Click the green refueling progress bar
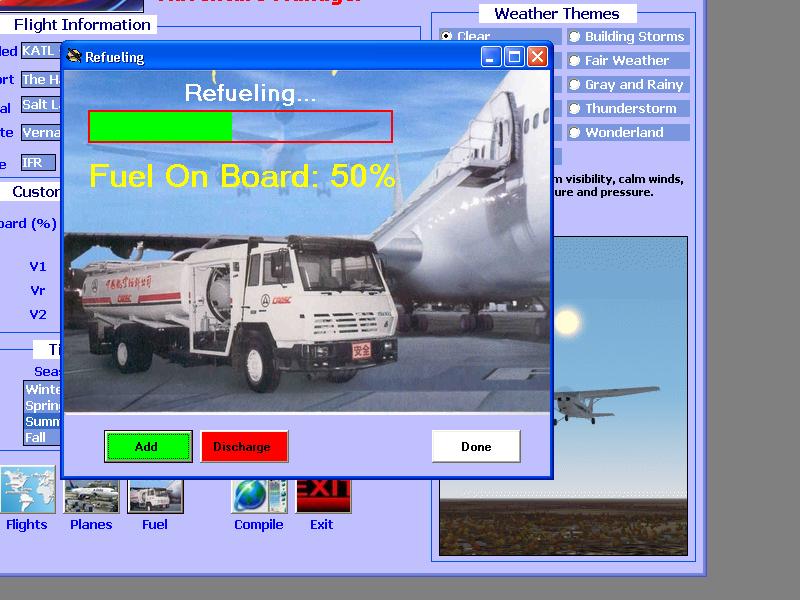Image resolution: width=800 pixels, height=600 pixels. 240,127
